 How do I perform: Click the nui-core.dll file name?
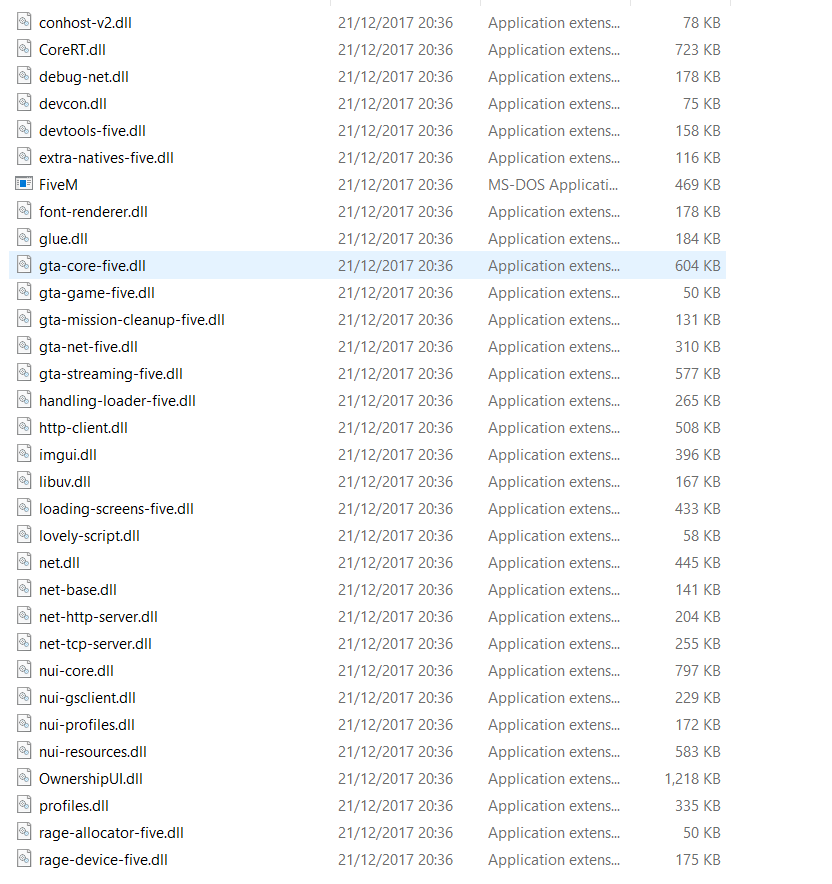click(x=76, y=671)
